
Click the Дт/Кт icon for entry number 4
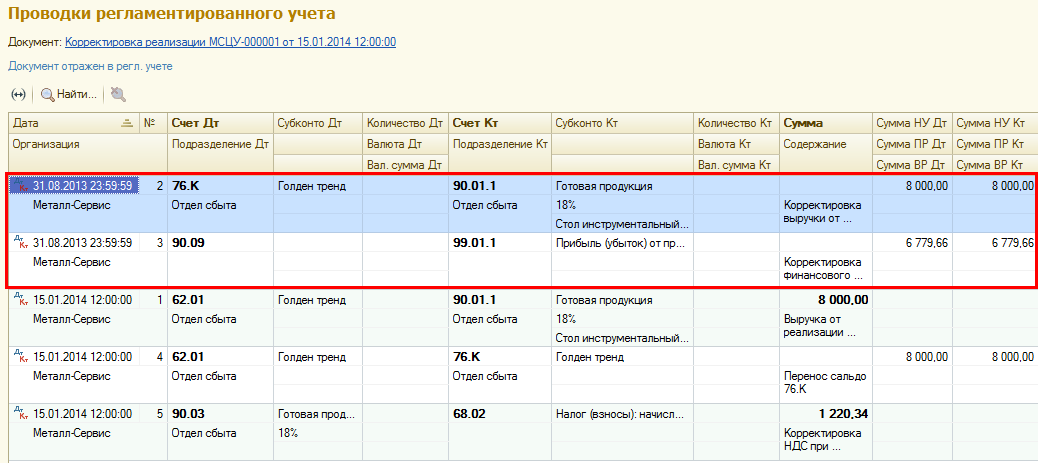click(21, 357)
